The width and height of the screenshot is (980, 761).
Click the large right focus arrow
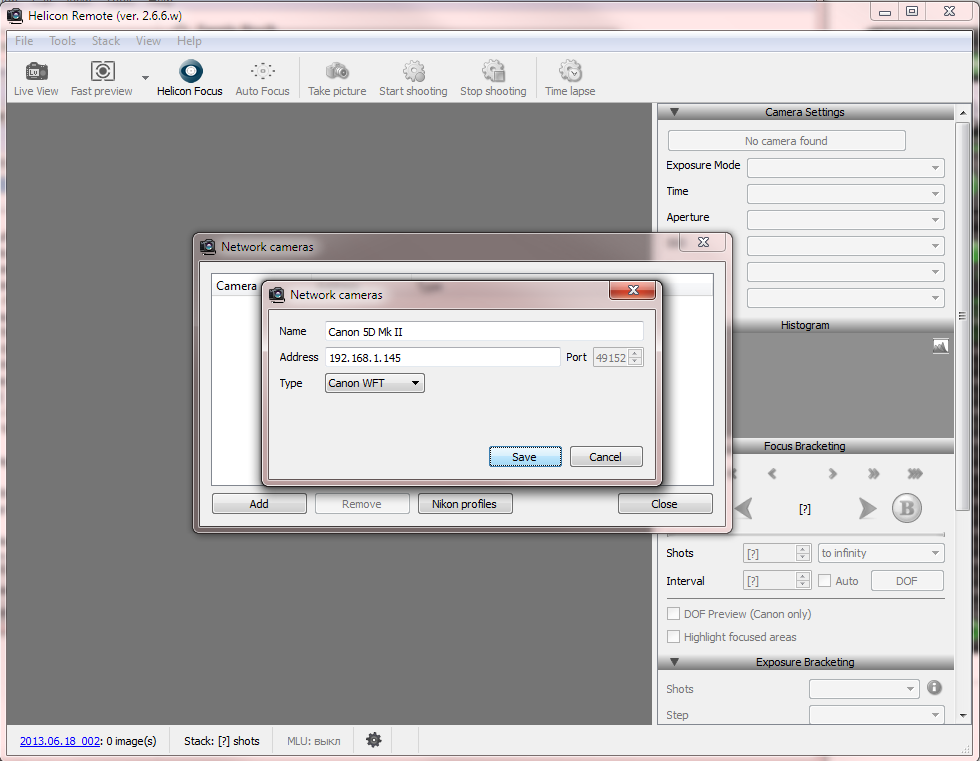coord(867,509)
